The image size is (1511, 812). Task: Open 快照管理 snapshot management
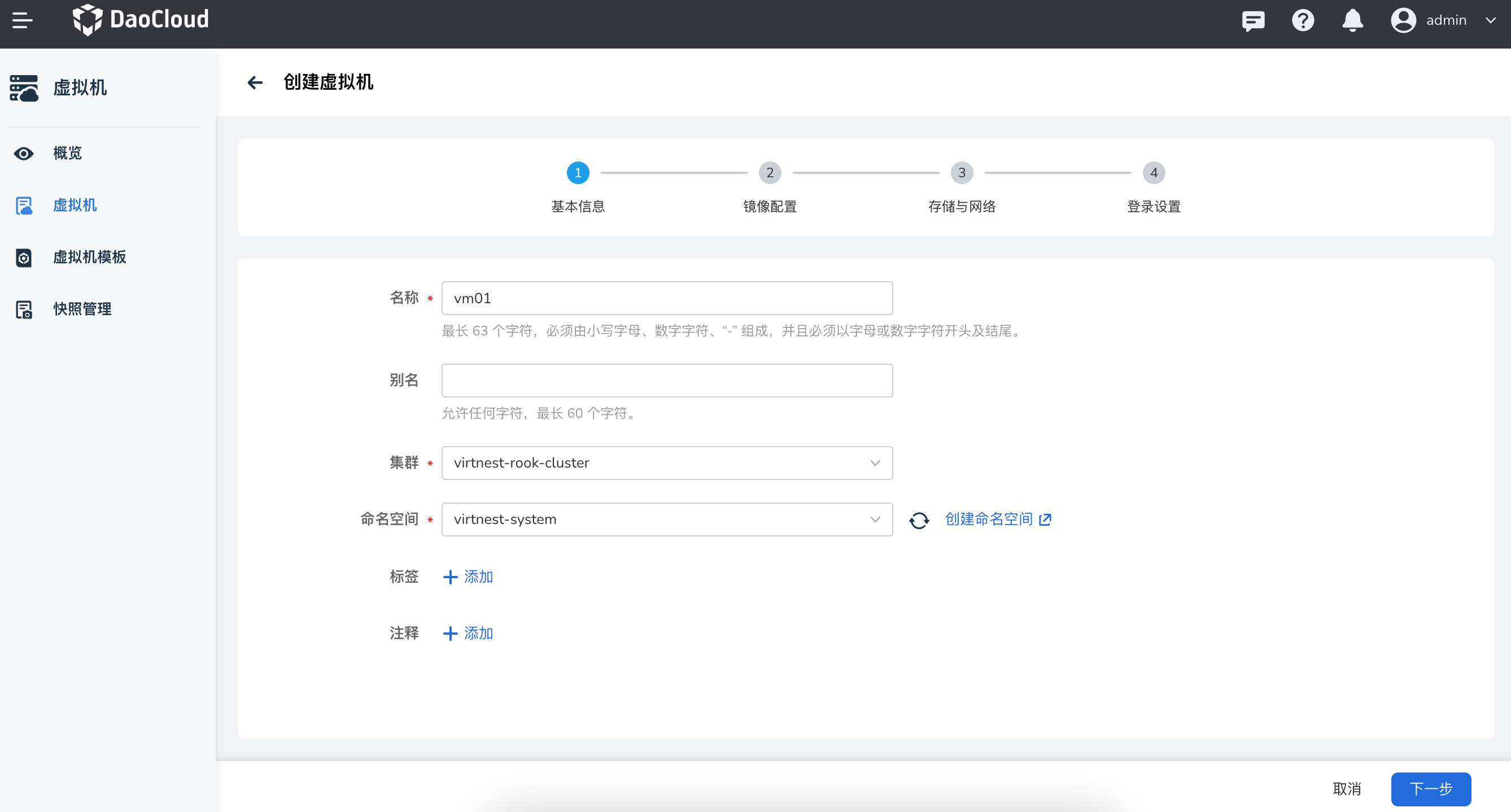coord(81,309)
